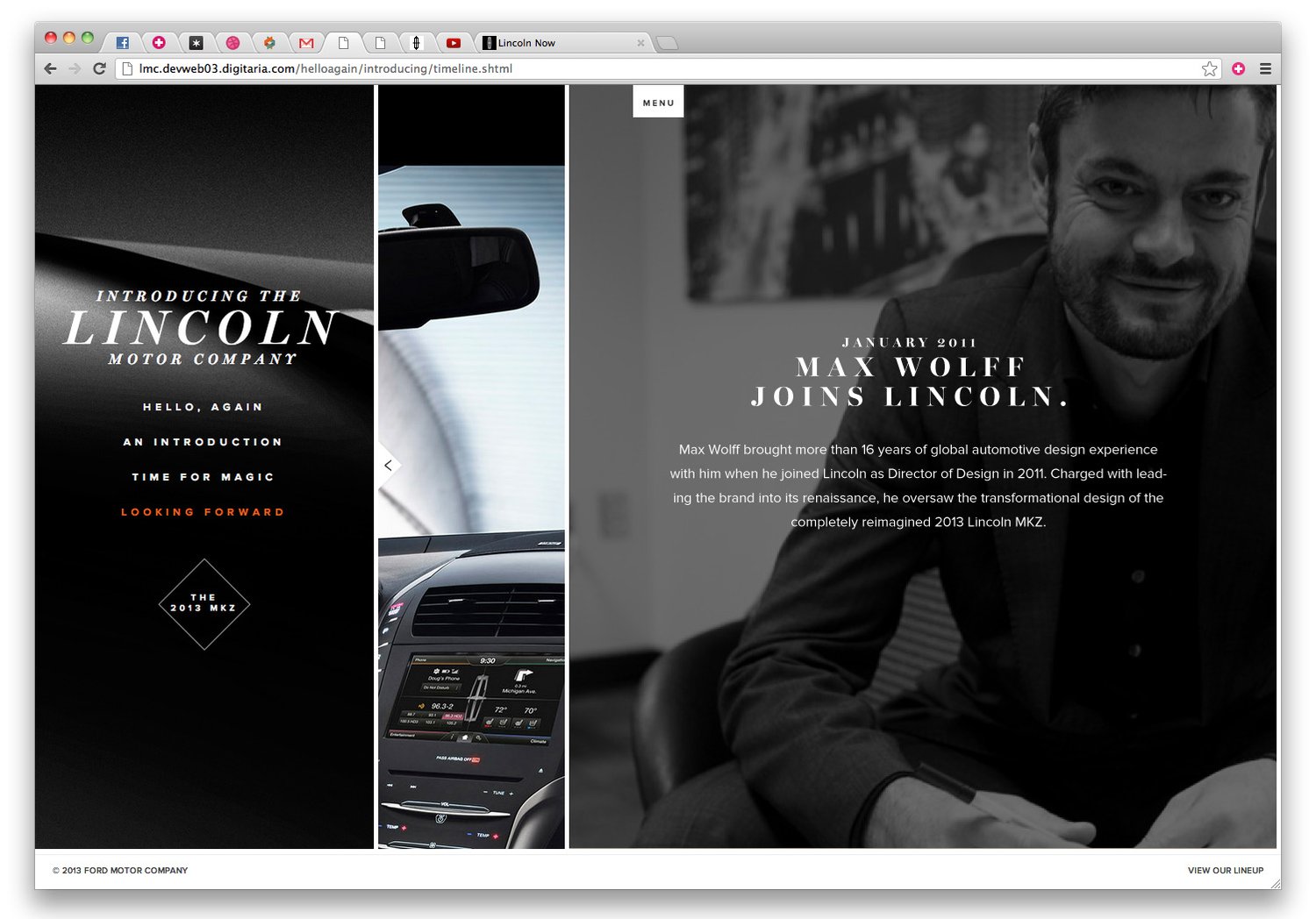Click the January 2011 date text
Image resolution: width=1316 pixels, height=919 pixels.
tap(910, 342)
